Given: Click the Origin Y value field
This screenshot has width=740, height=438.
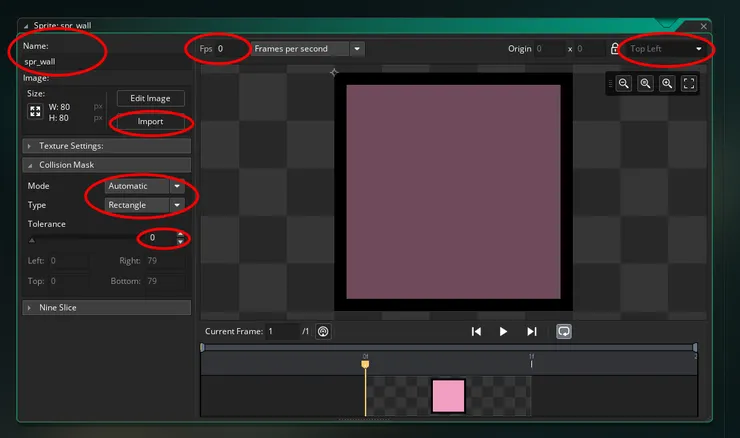Looking at the screenshot, I should point(590,49).
